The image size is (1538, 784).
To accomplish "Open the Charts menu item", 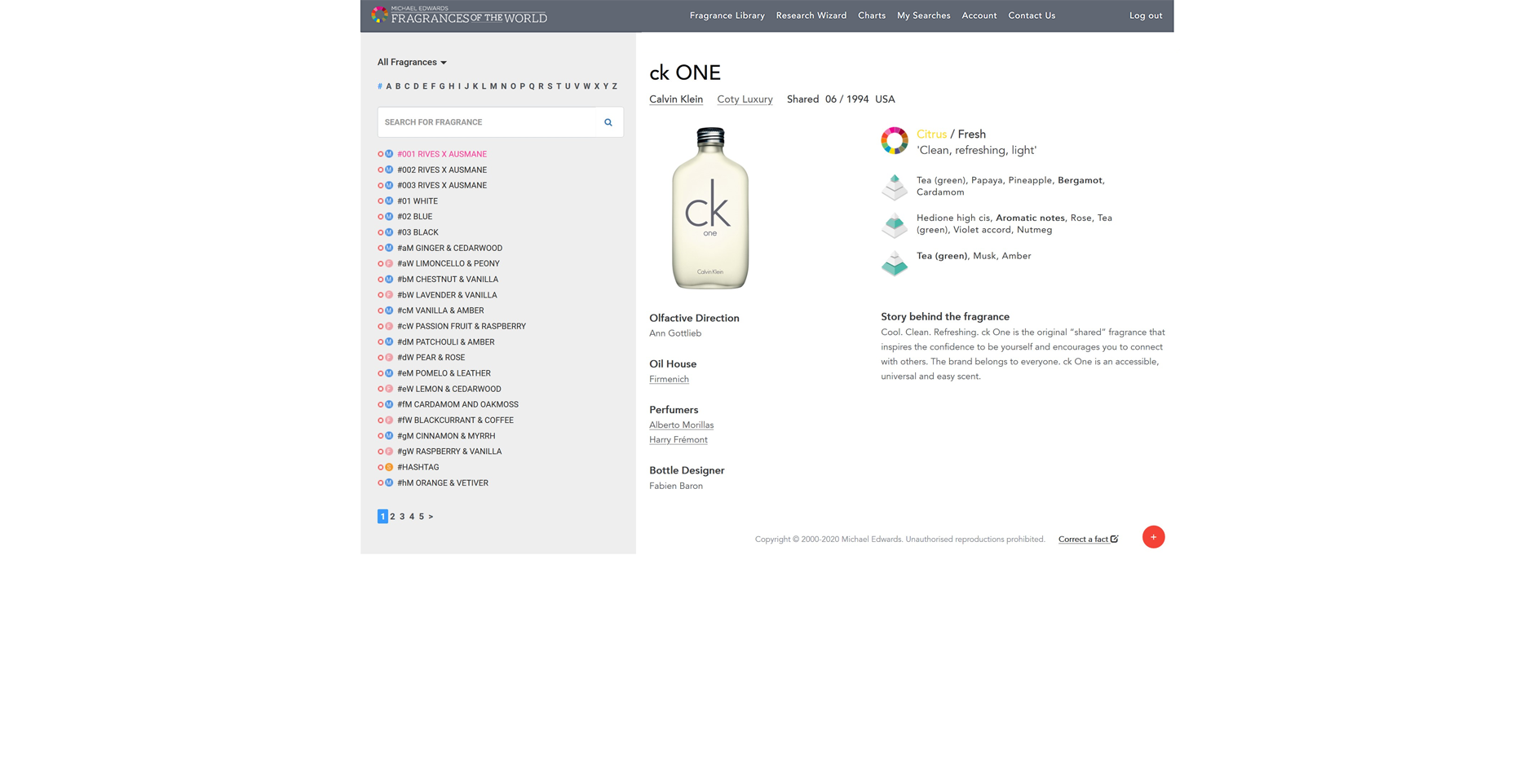I will pyautogui.click(x=871, y=15).
